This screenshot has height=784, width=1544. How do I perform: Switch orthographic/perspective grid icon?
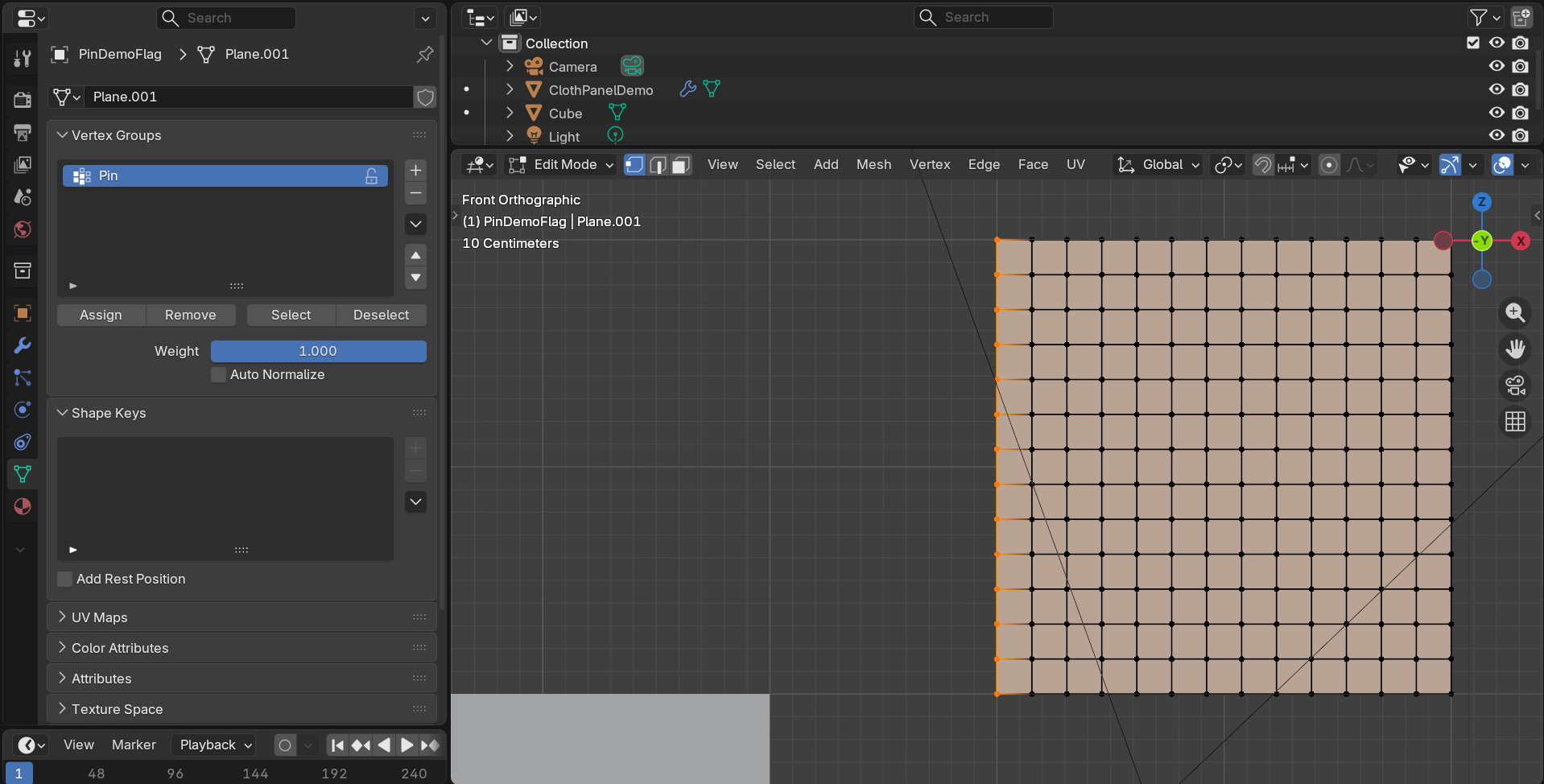point(1515,422)
